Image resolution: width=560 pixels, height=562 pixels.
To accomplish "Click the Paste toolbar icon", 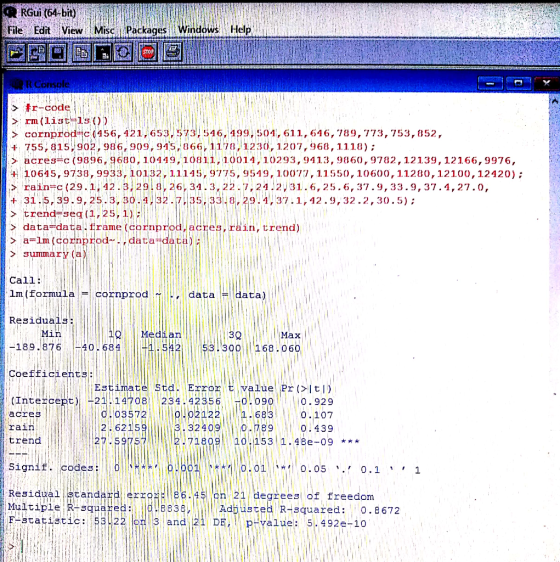I will 103,53.
